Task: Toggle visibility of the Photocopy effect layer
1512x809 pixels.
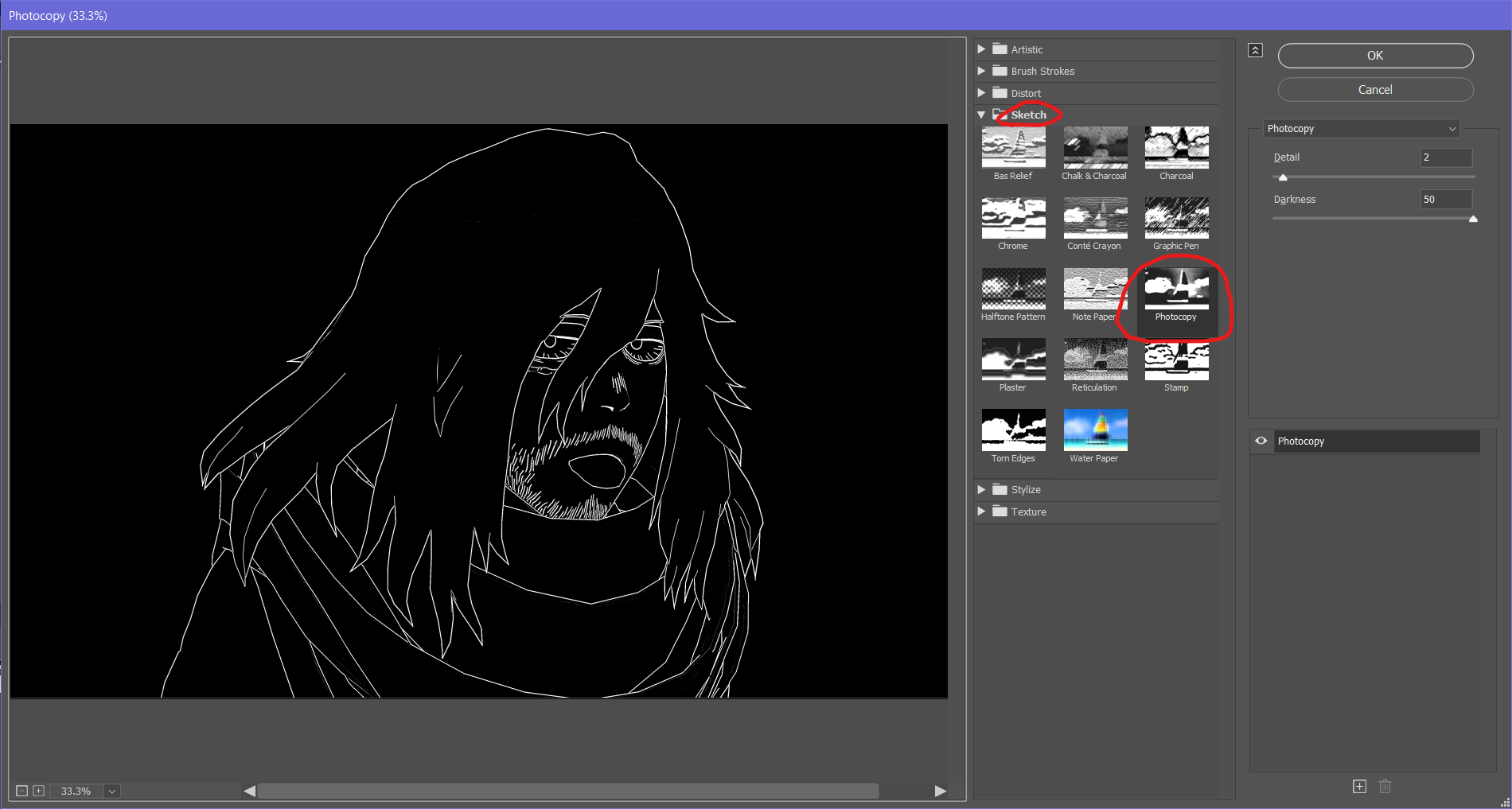Action: (x=1261, y=441)
